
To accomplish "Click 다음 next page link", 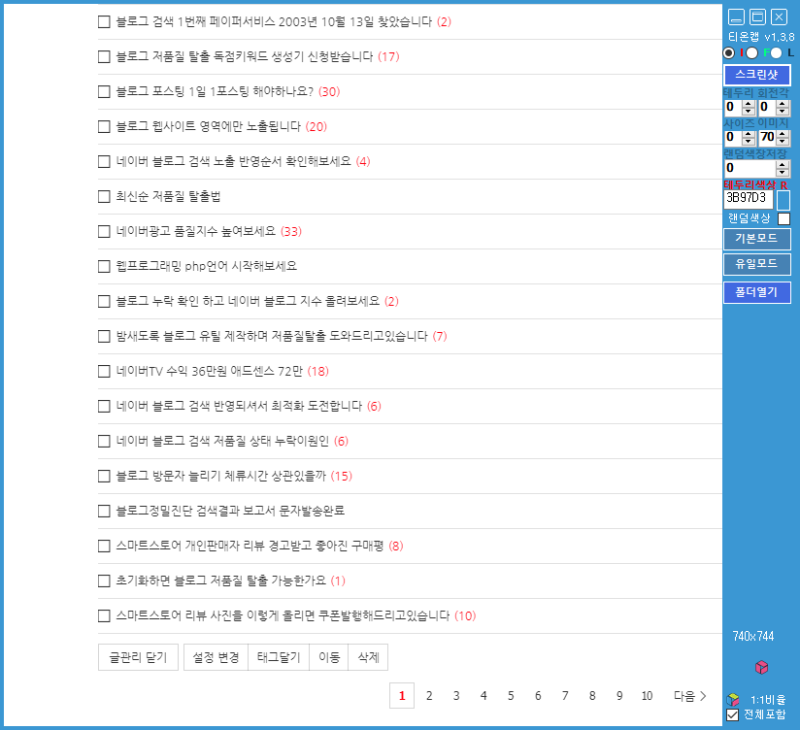I will (690, 696).
